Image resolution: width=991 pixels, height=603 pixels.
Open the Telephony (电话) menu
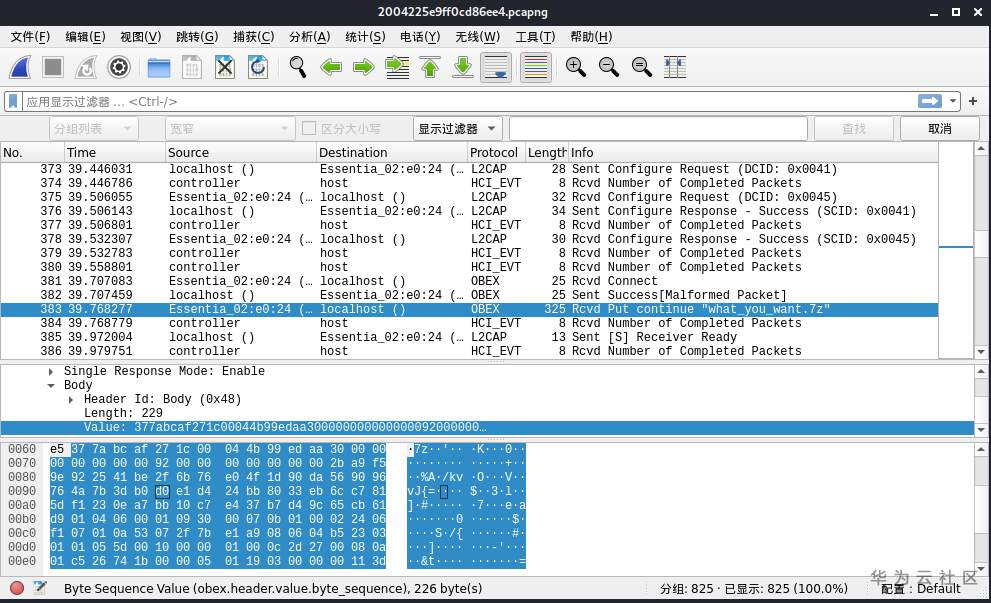click(x=420, y=37)
